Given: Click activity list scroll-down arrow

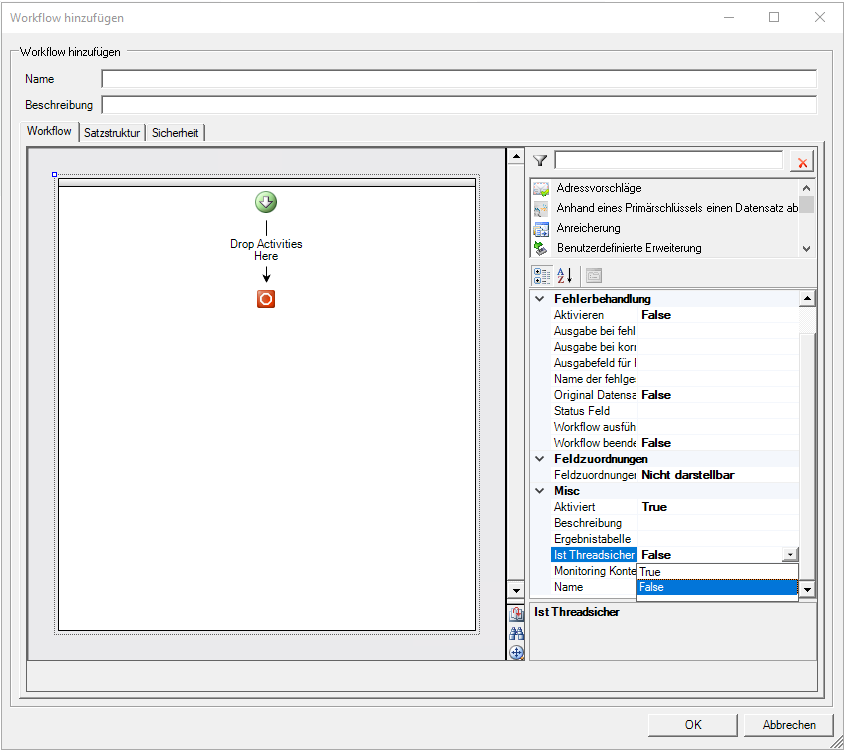Looking at the screenshot, I should tap(806, 249).
